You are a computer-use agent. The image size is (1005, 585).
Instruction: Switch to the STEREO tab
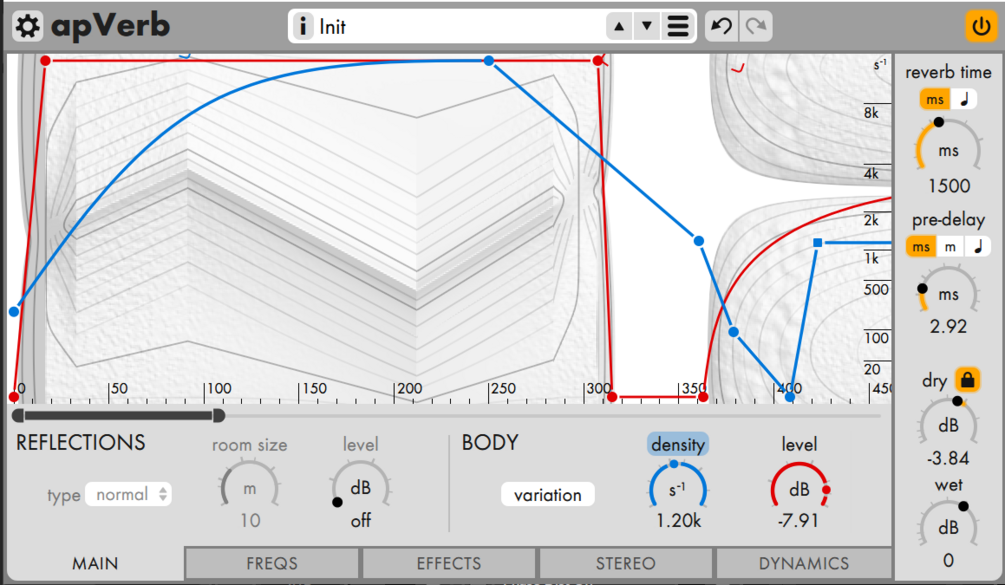pos(626,564)
